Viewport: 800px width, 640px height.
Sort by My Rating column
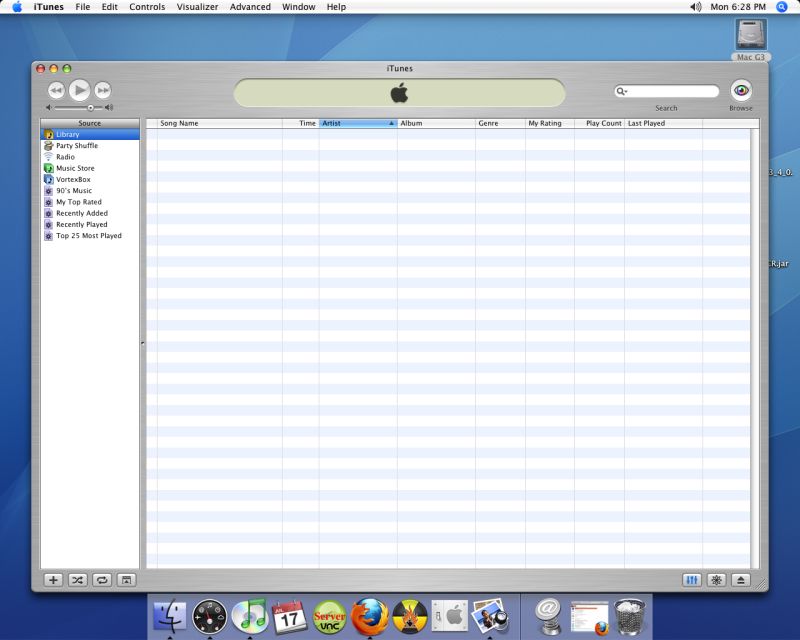[x=549, y=123]
